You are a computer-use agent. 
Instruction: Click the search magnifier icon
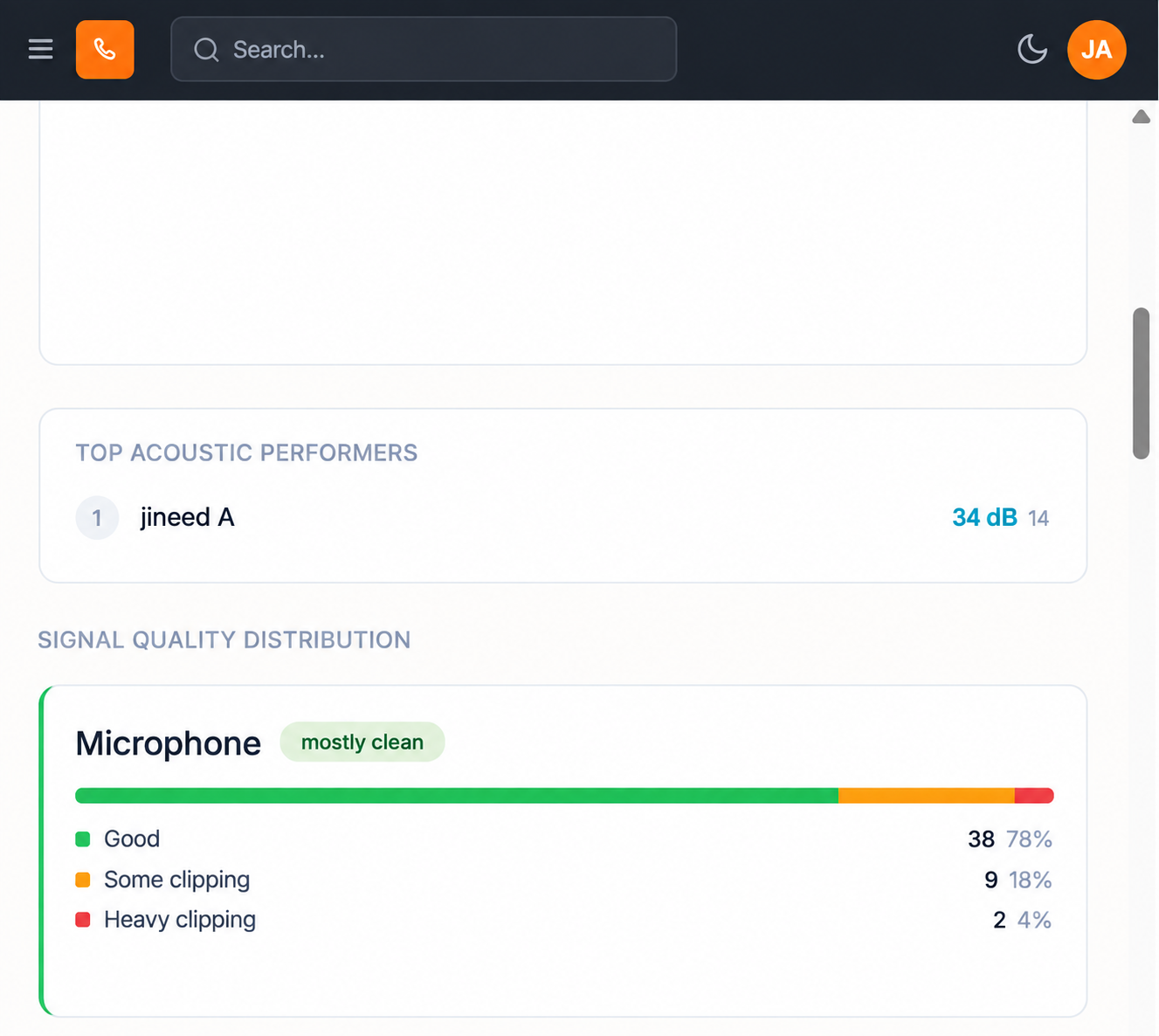[x=206, y=50]
